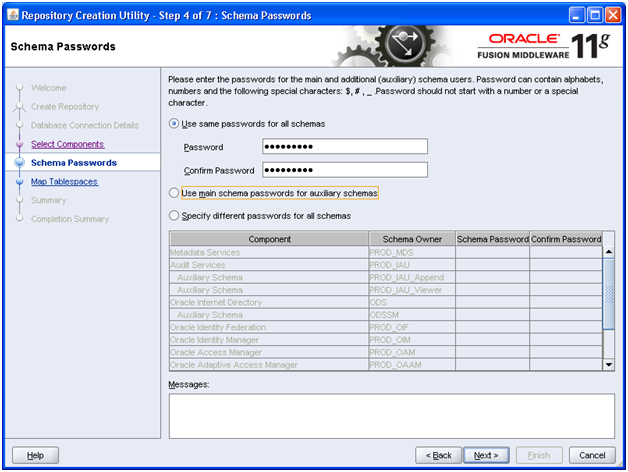The height and width of the screenshot is (472, 628).
Task: Click the Oracle Identity Manager row
Action: [386, 340]
